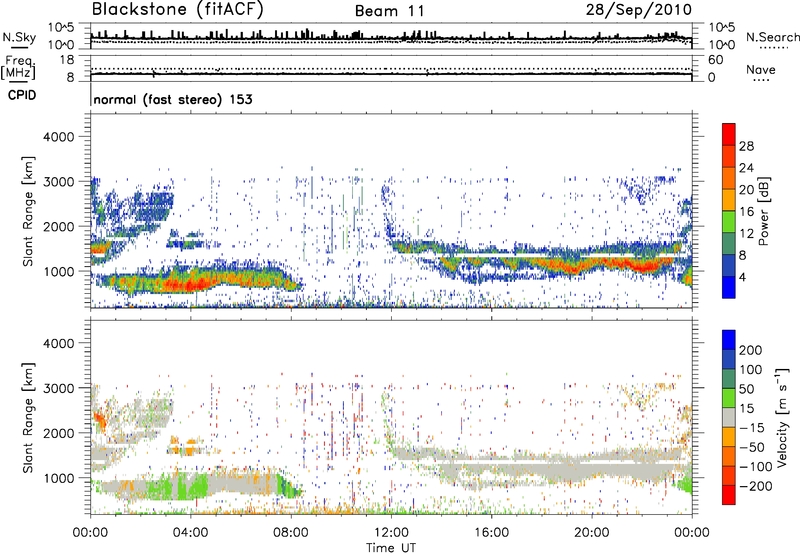Click the blue top of velocity colorbar

pos(729,340)
